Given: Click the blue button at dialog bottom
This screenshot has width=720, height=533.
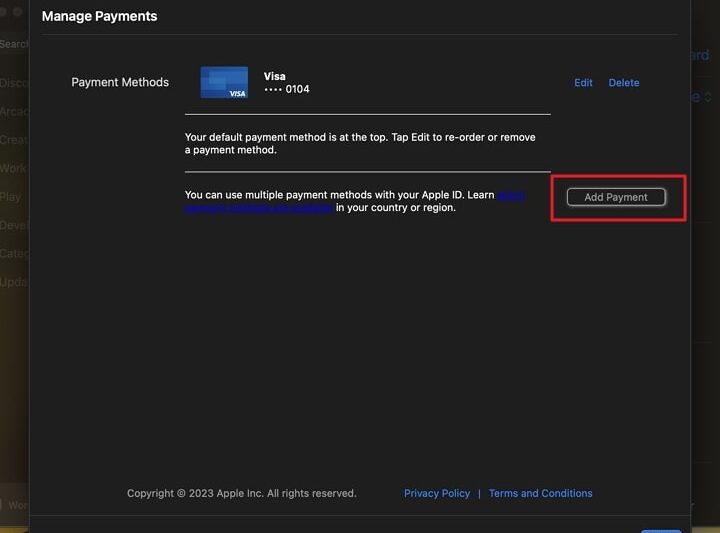Looking at the screenshot, I should point(661,531).
